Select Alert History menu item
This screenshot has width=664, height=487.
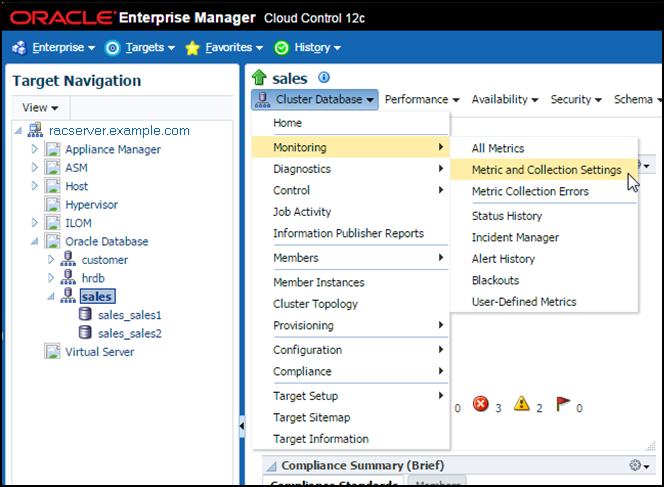click(x=544, y=259)
